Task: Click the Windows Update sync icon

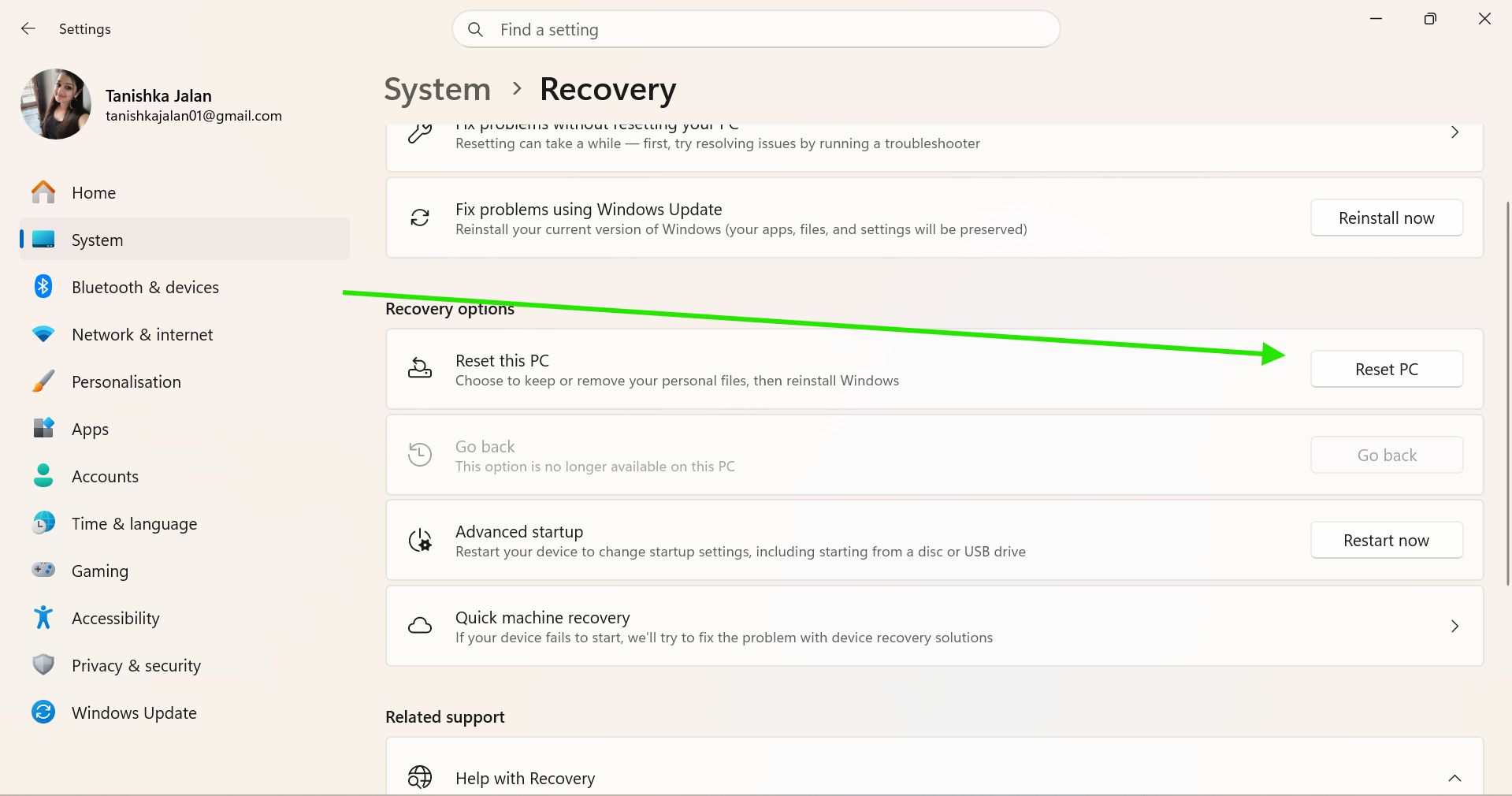Action: click(x=43, y=712)
